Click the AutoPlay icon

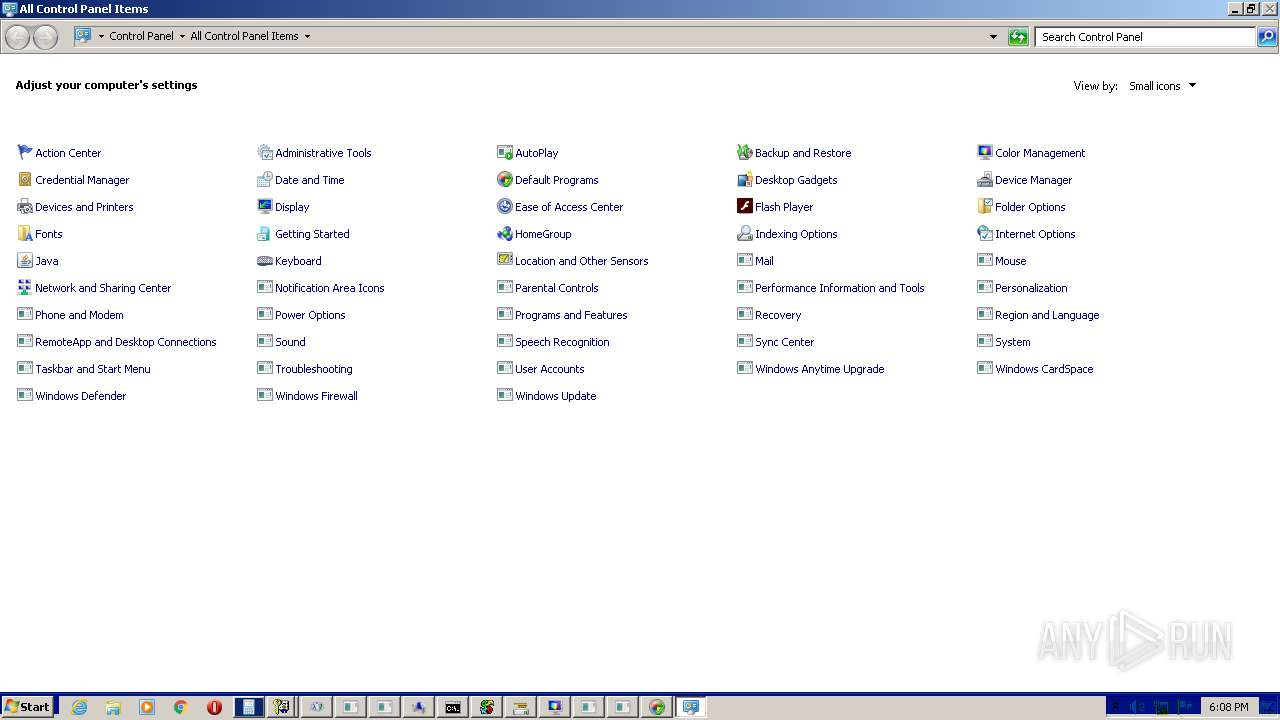[505, 153]
